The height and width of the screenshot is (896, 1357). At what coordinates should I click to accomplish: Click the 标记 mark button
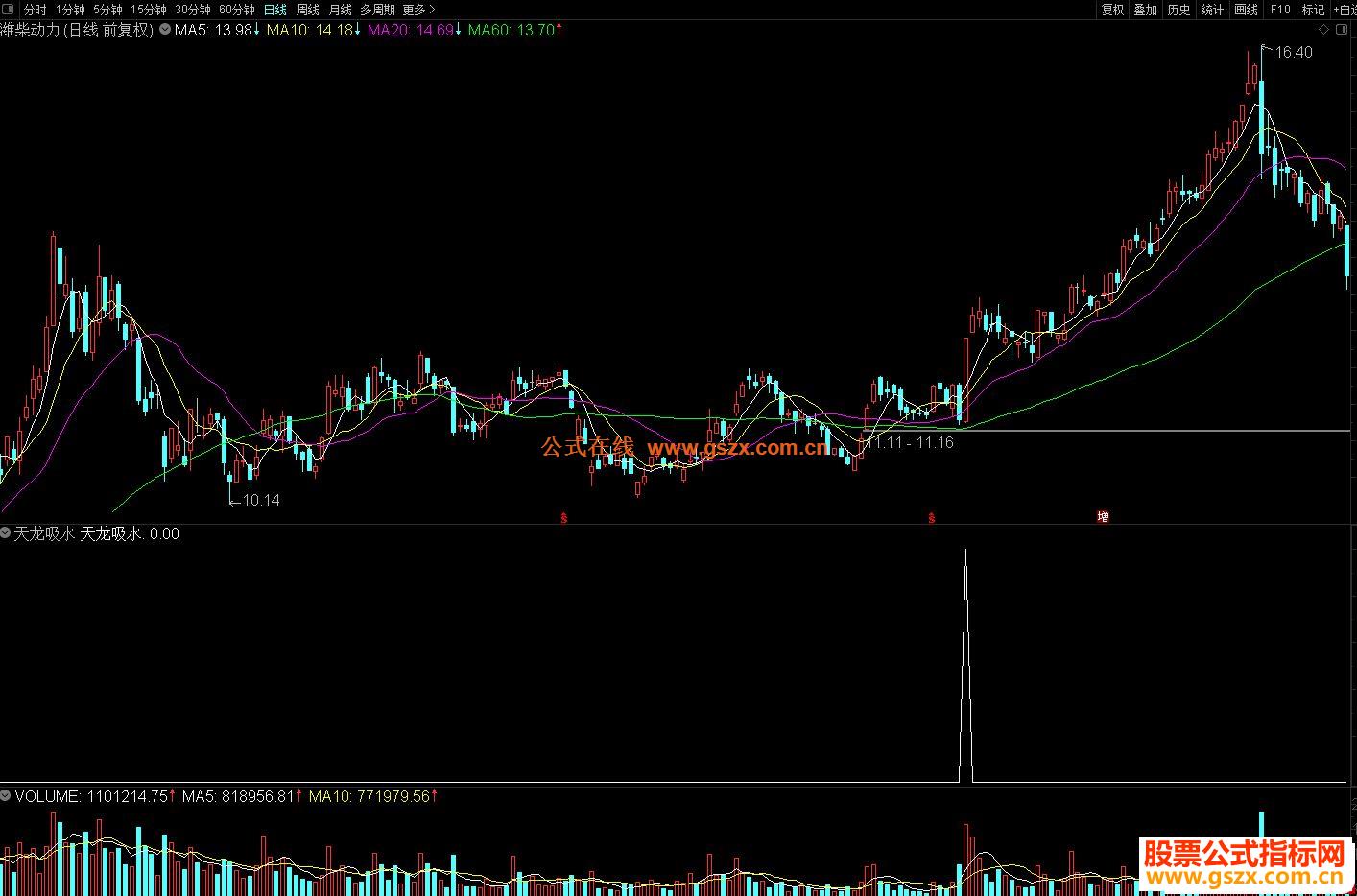[1313, 10]
